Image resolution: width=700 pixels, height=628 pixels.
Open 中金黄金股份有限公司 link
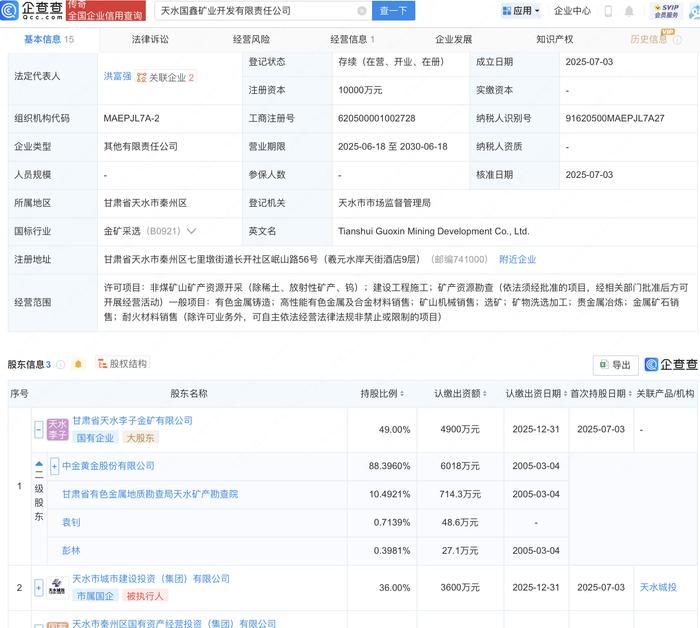(108, 466)
